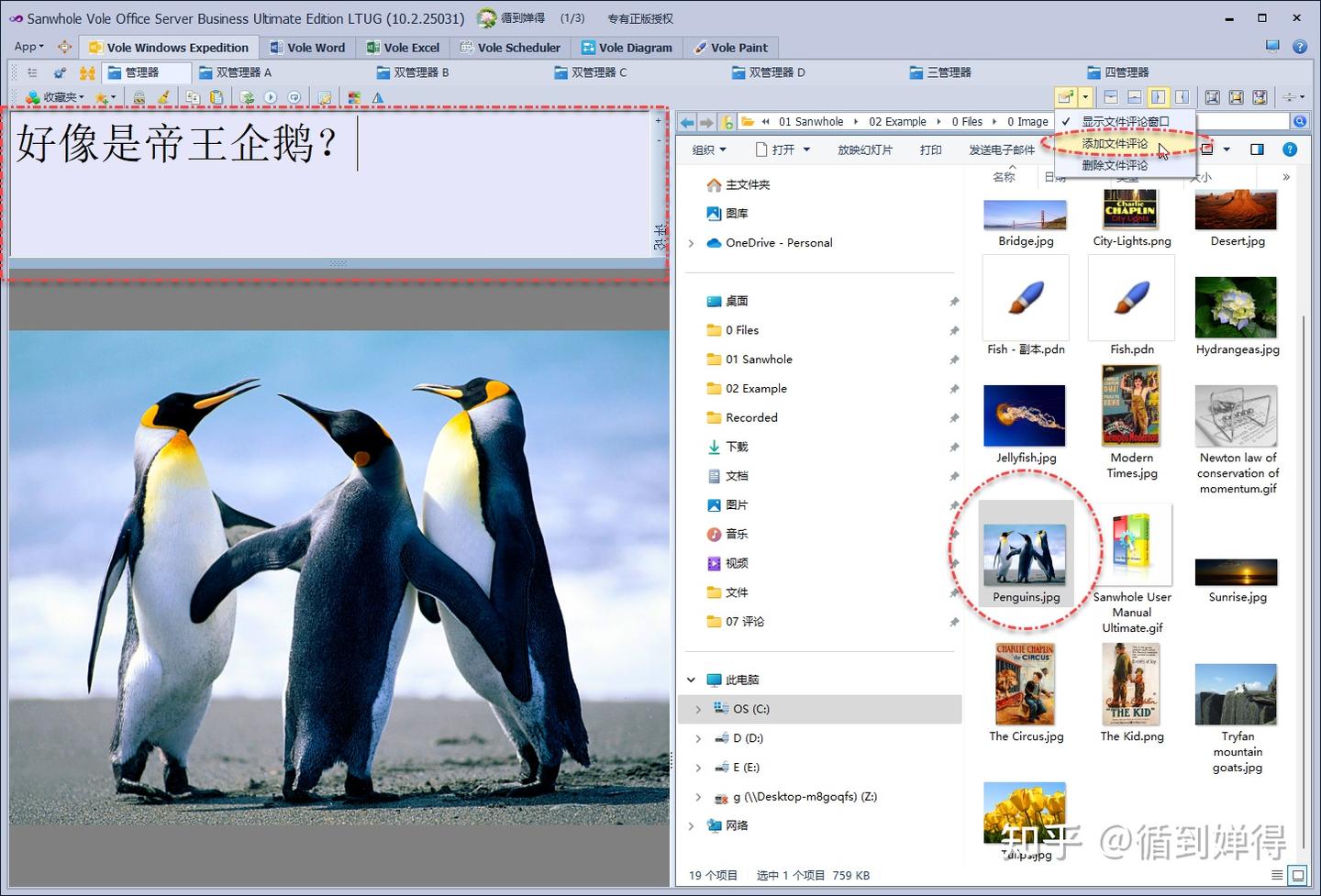Click the split ratio slider control top right
This screenshot has height=896, width=1321.
click(x=1291, y=96)
